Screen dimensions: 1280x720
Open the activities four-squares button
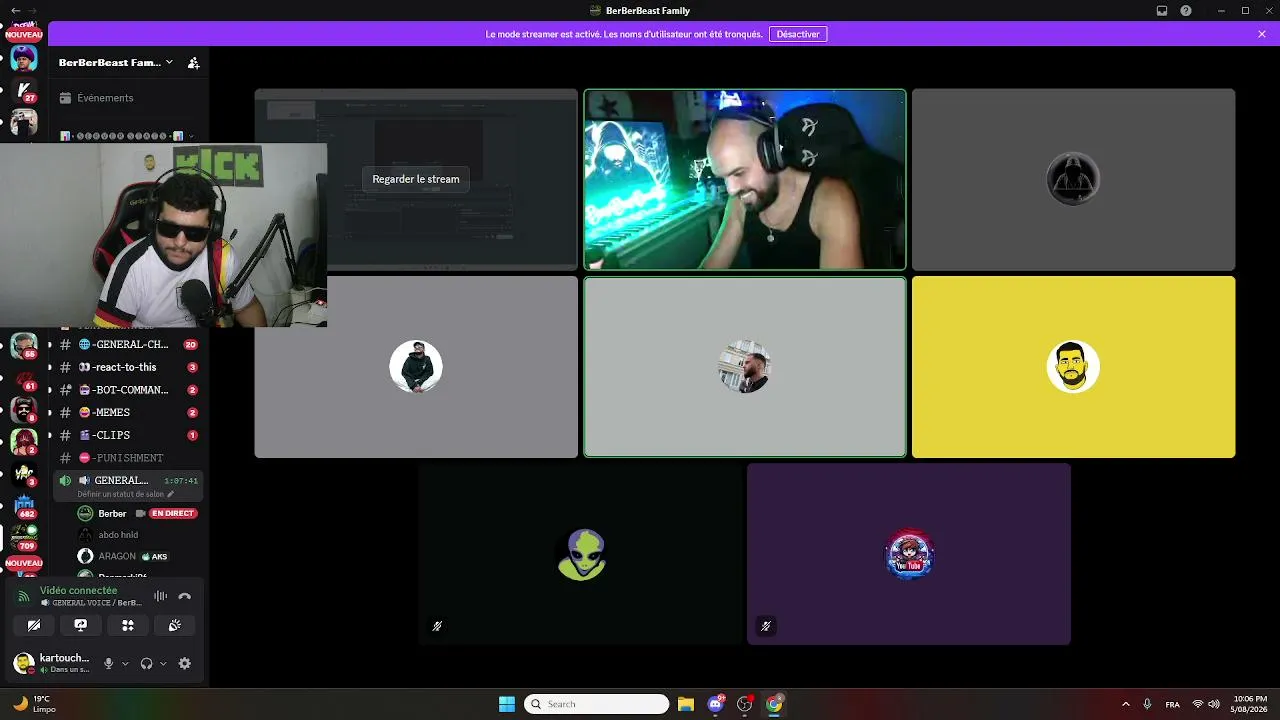tap(128, 625)
